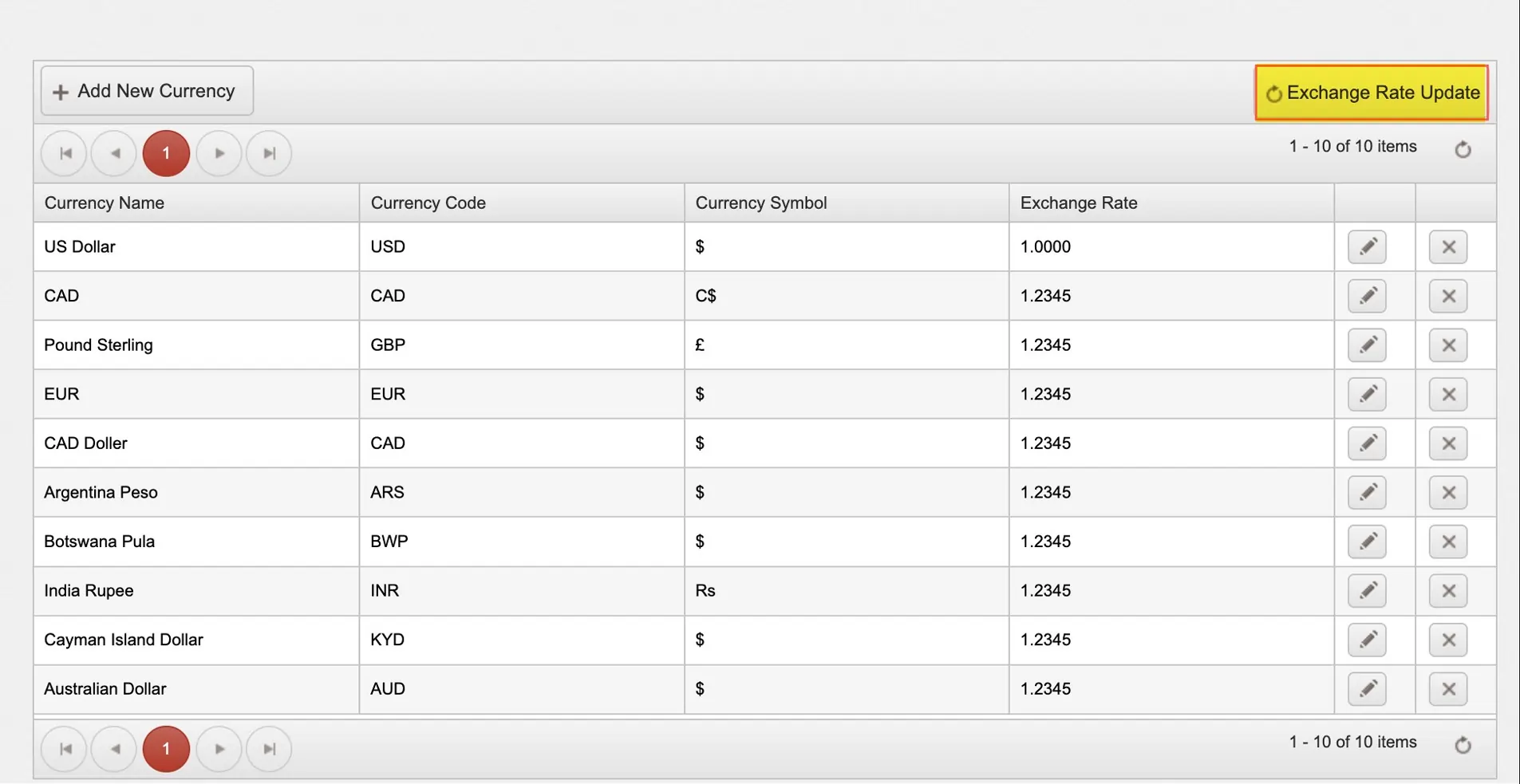Select the 'CAD Doller' name cell

[196, 443]
